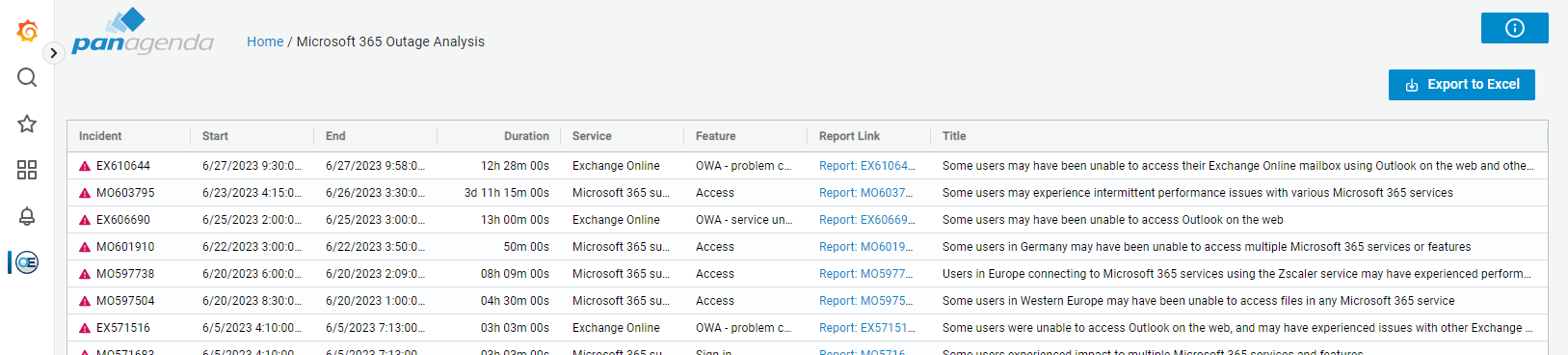Click the panagenda logo
This screenshot has height=355, width=1568.
point(143,32)
